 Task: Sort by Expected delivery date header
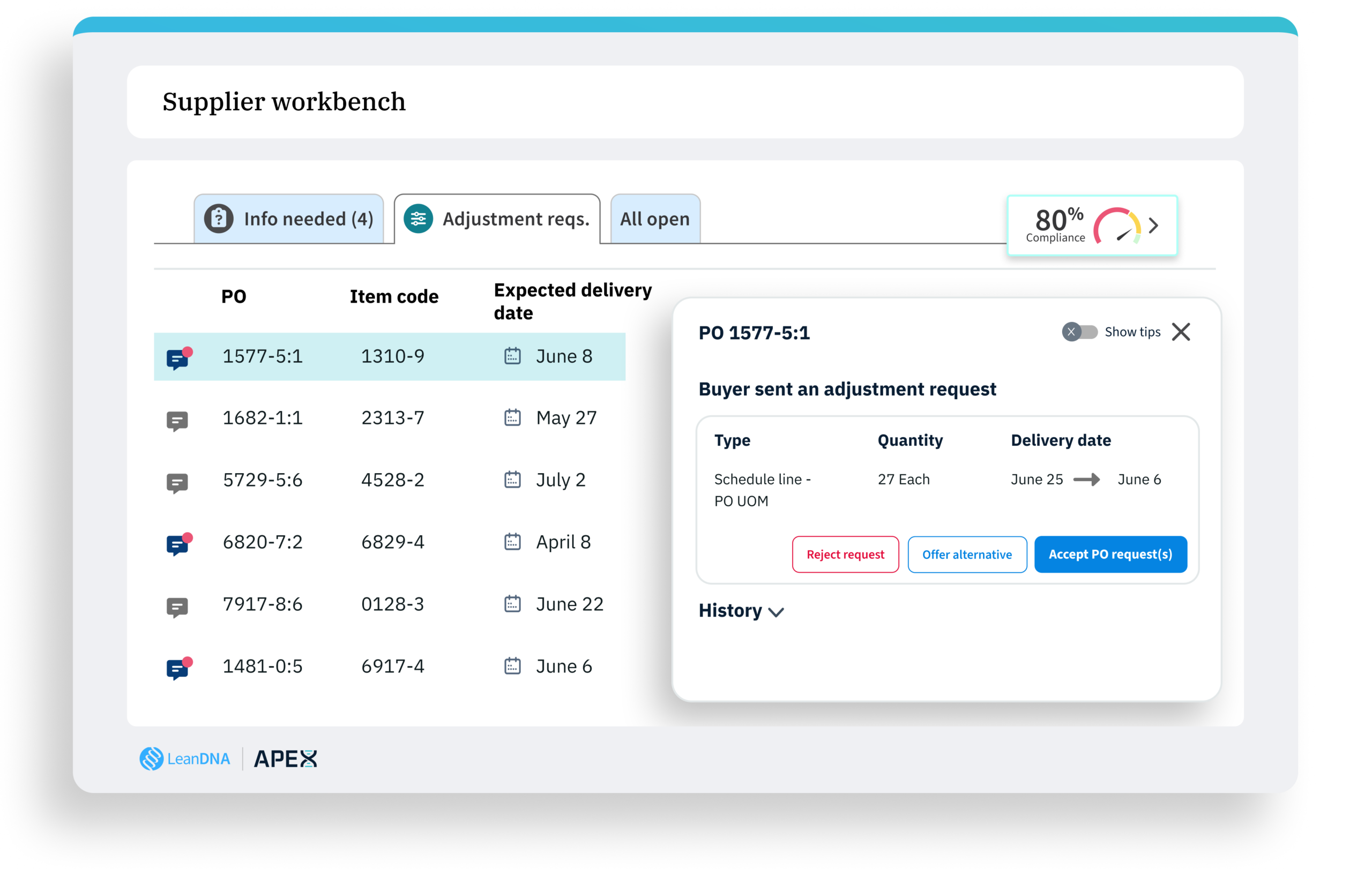pyautogui.click(x=572, y=301)
